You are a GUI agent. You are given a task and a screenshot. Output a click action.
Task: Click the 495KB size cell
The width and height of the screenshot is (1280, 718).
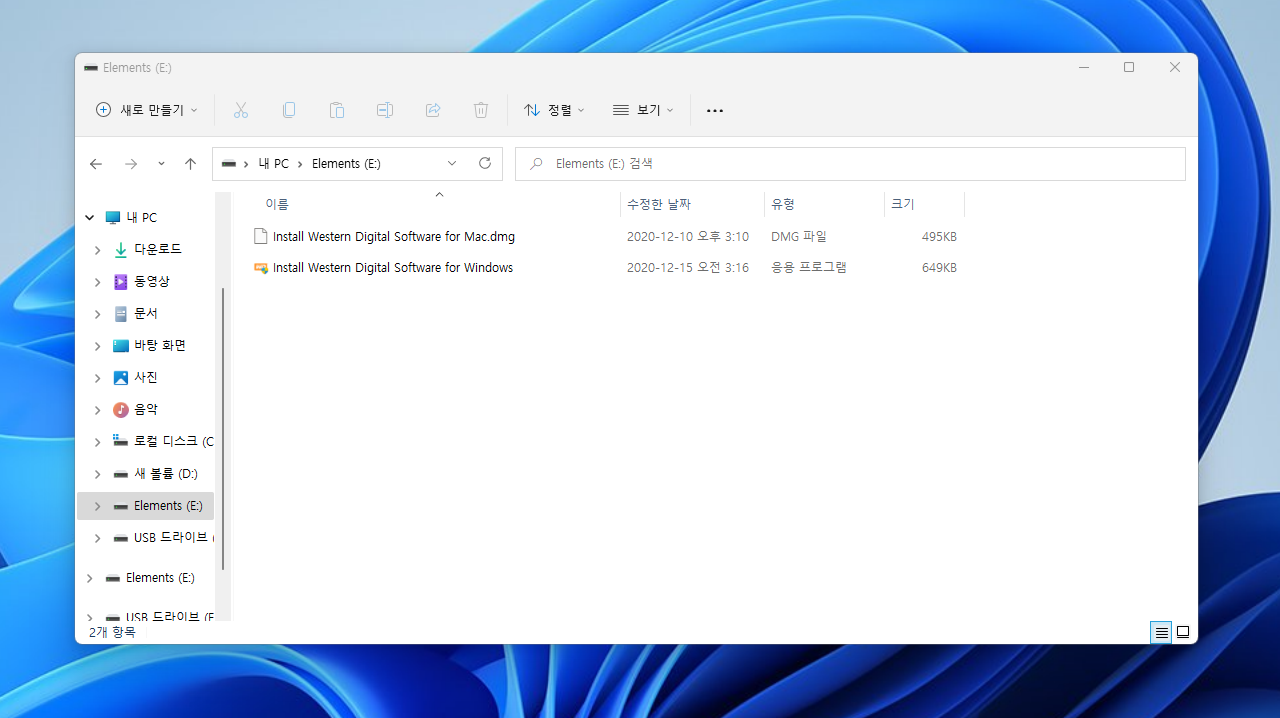pyautogui.click(x=939, y=237)
